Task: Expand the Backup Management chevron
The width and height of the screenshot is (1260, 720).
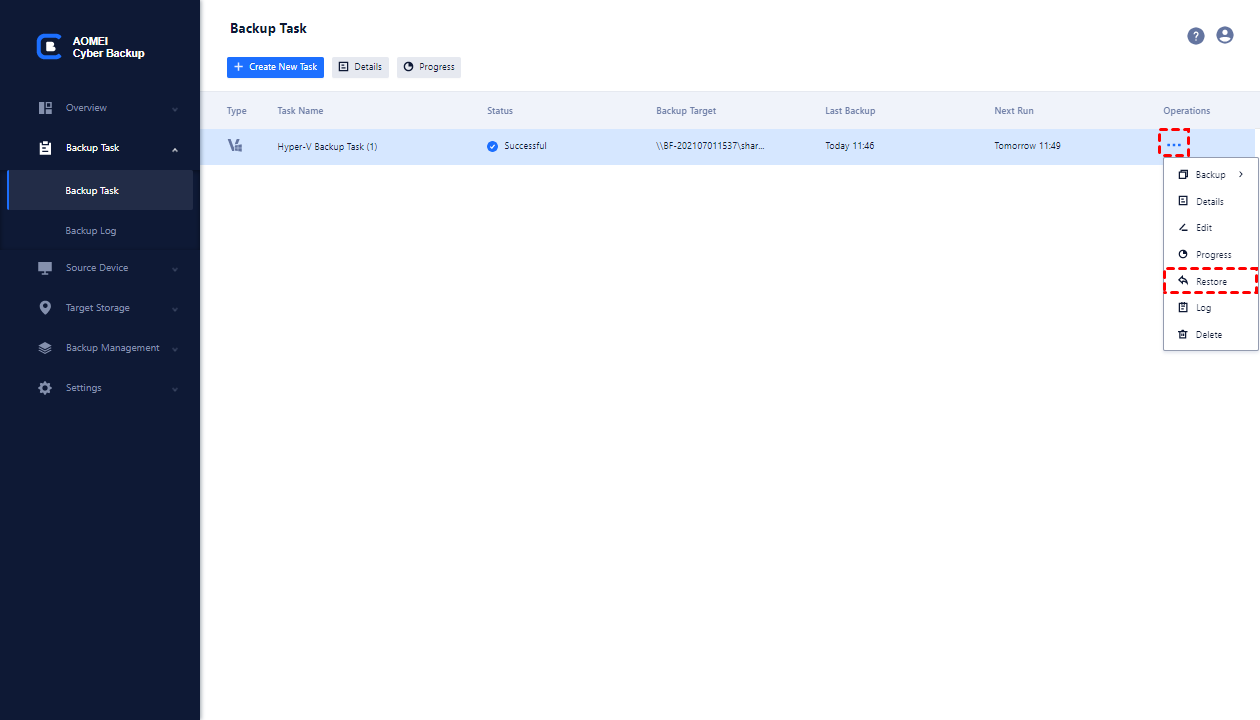Action: click(175, 349)
